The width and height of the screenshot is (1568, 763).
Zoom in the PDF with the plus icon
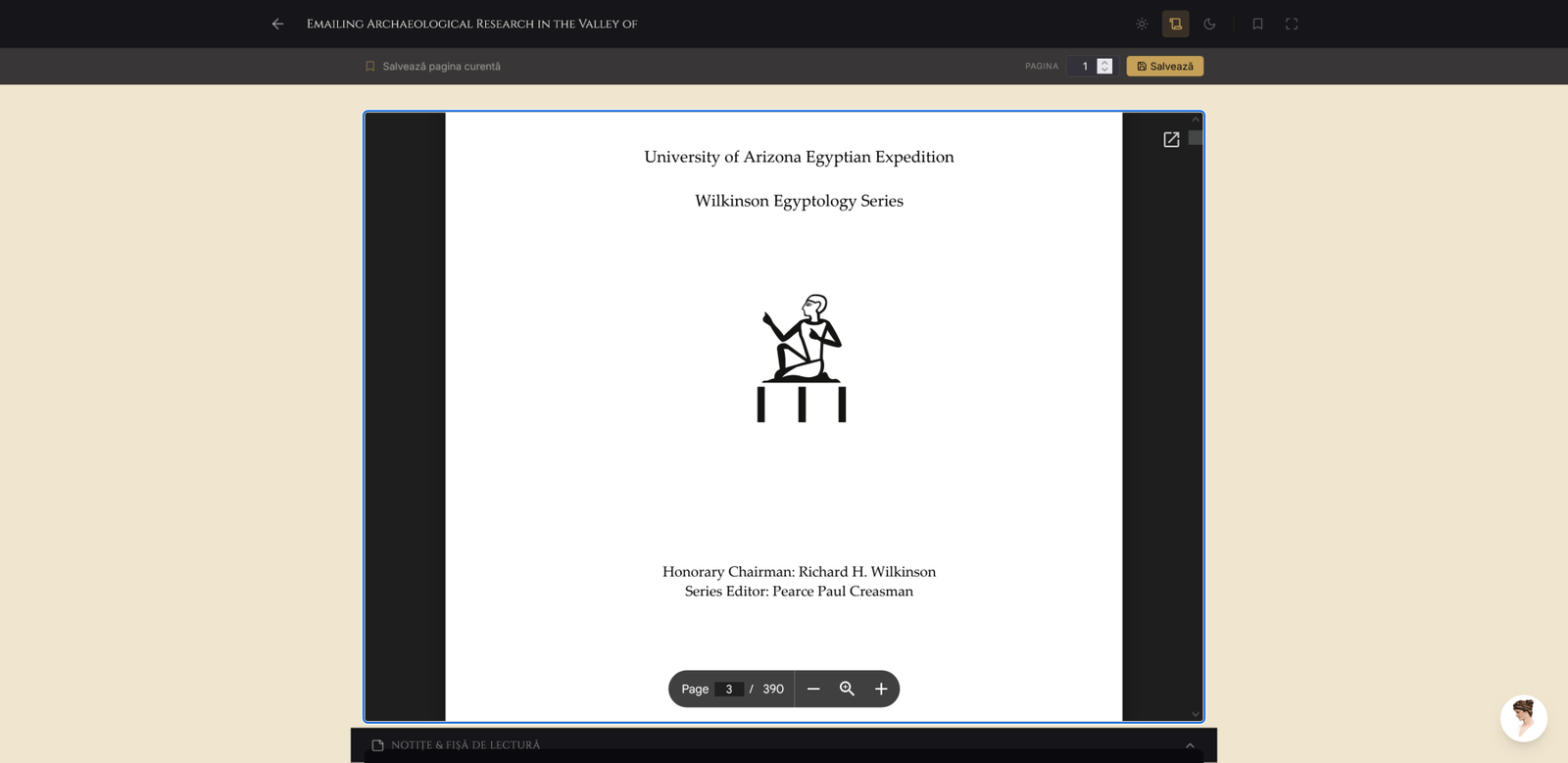pyautogui.click(x=881, y=690)
